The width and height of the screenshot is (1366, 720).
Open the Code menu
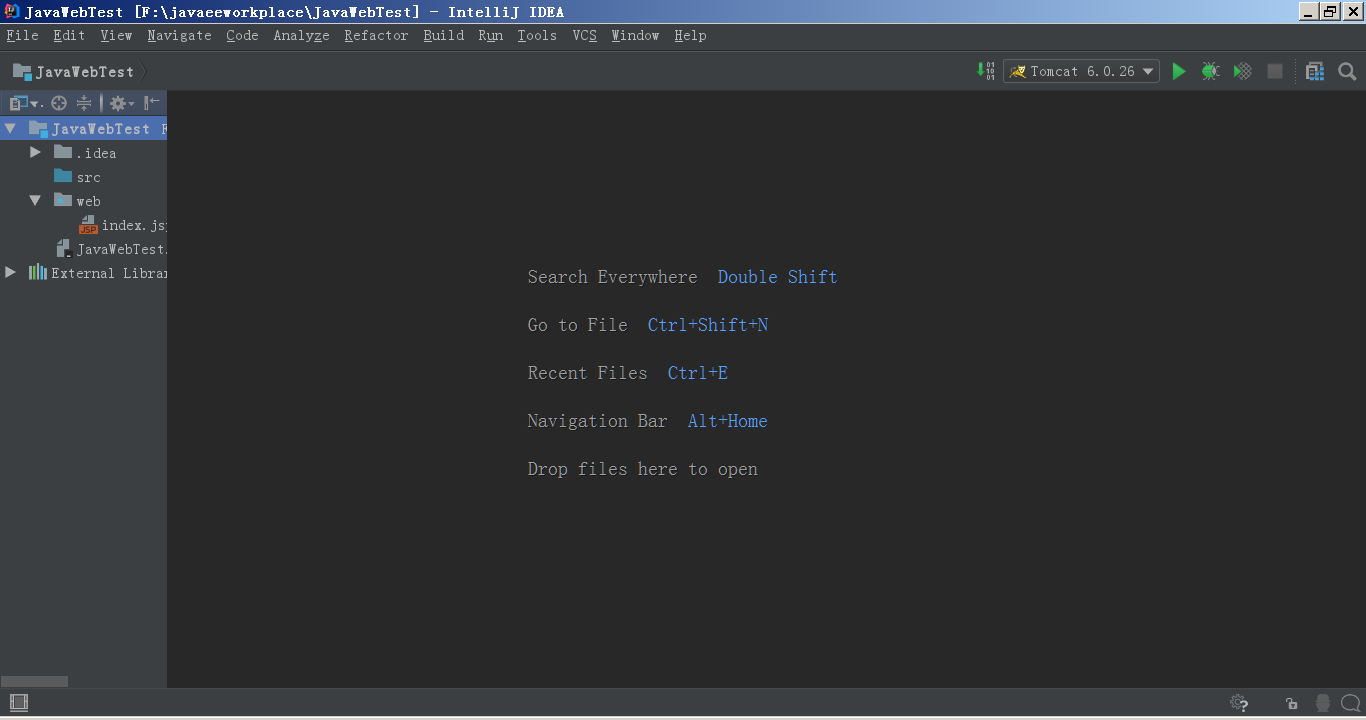pos(242,35)
